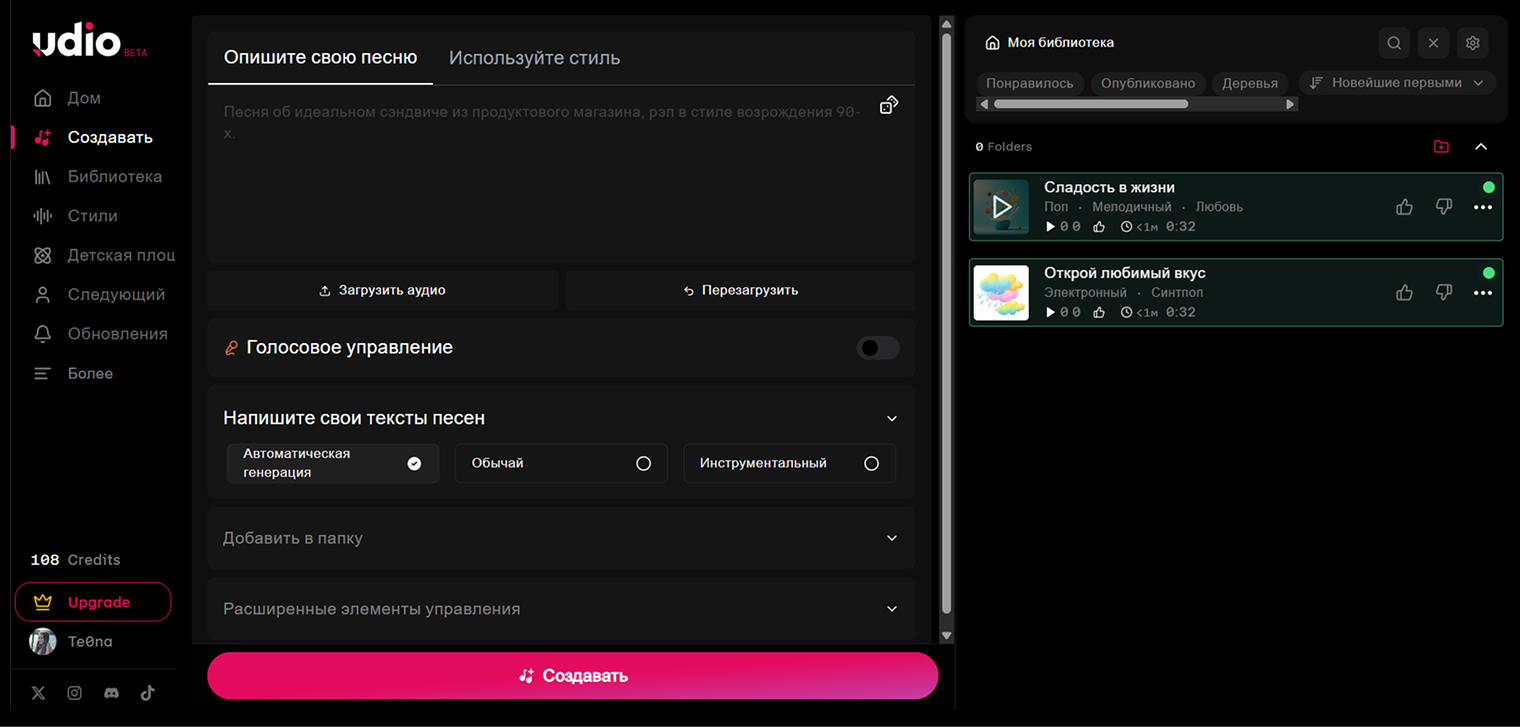The image size is (1520, 727).
Task: Open the Новейшие первыми sort dropdown
Action: (1397, 83)
